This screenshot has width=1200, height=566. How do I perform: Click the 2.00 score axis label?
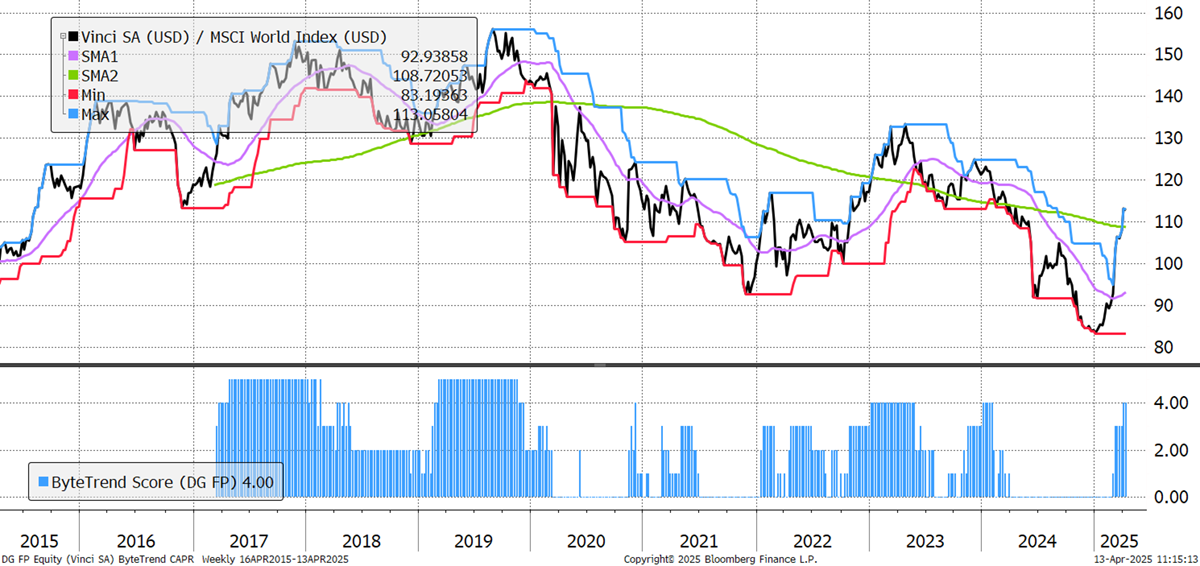click(1169, 450)
